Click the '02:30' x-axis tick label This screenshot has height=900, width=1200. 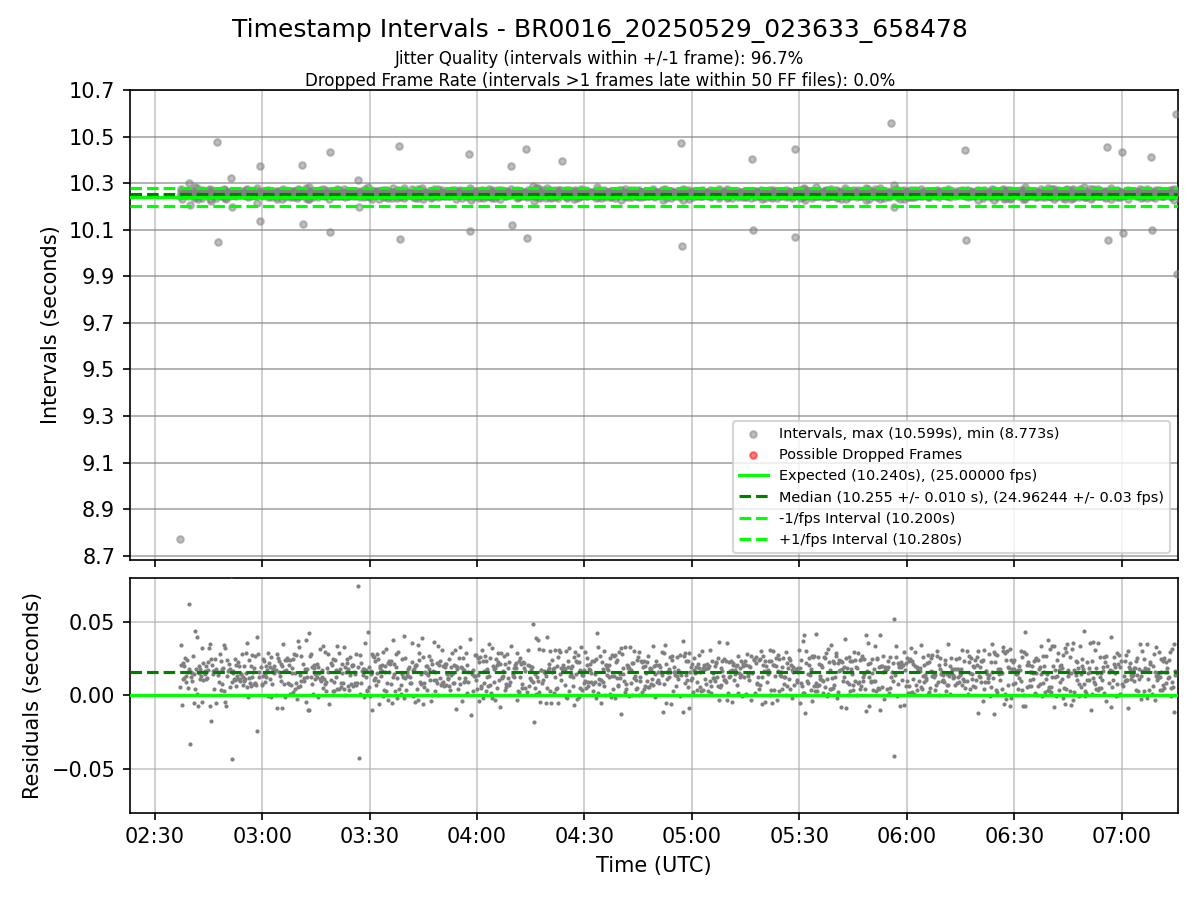[154, 835]
